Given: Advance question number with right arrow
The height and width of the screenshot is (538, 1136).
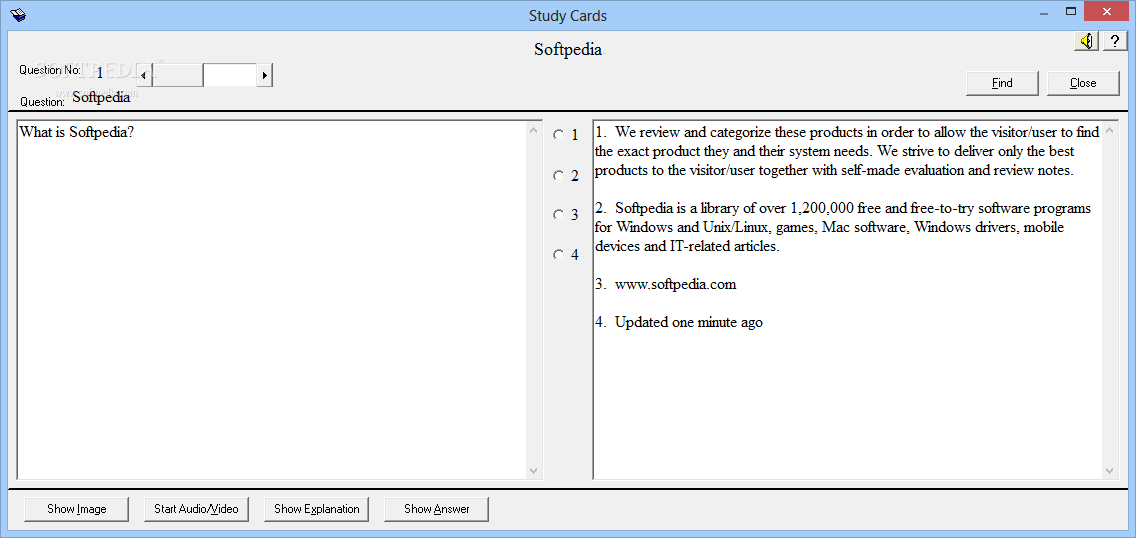Looking at the screenshot, I should pos(264,75).
